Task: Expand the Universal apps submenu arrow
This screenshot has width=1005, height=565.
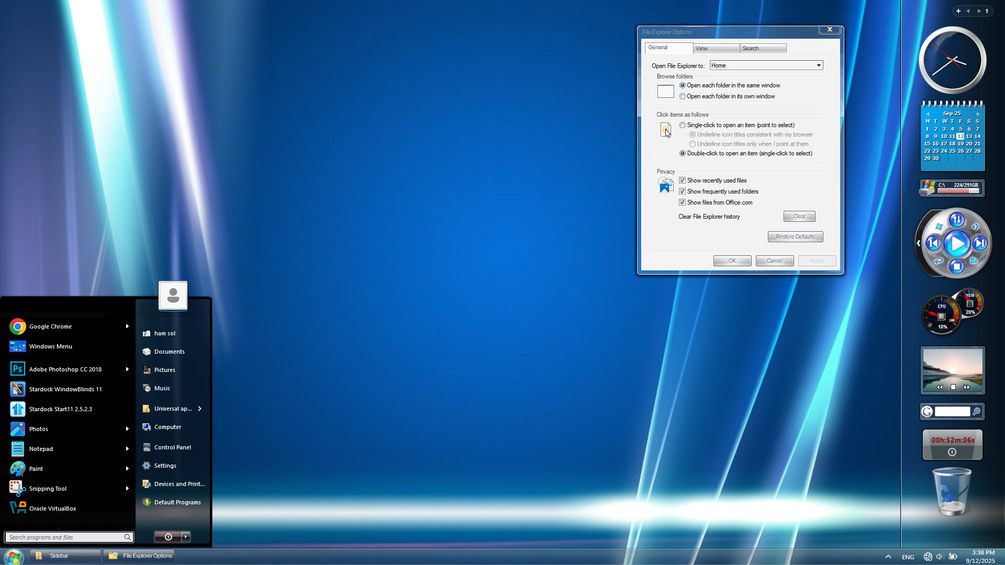Action: [x=199, y=408]
